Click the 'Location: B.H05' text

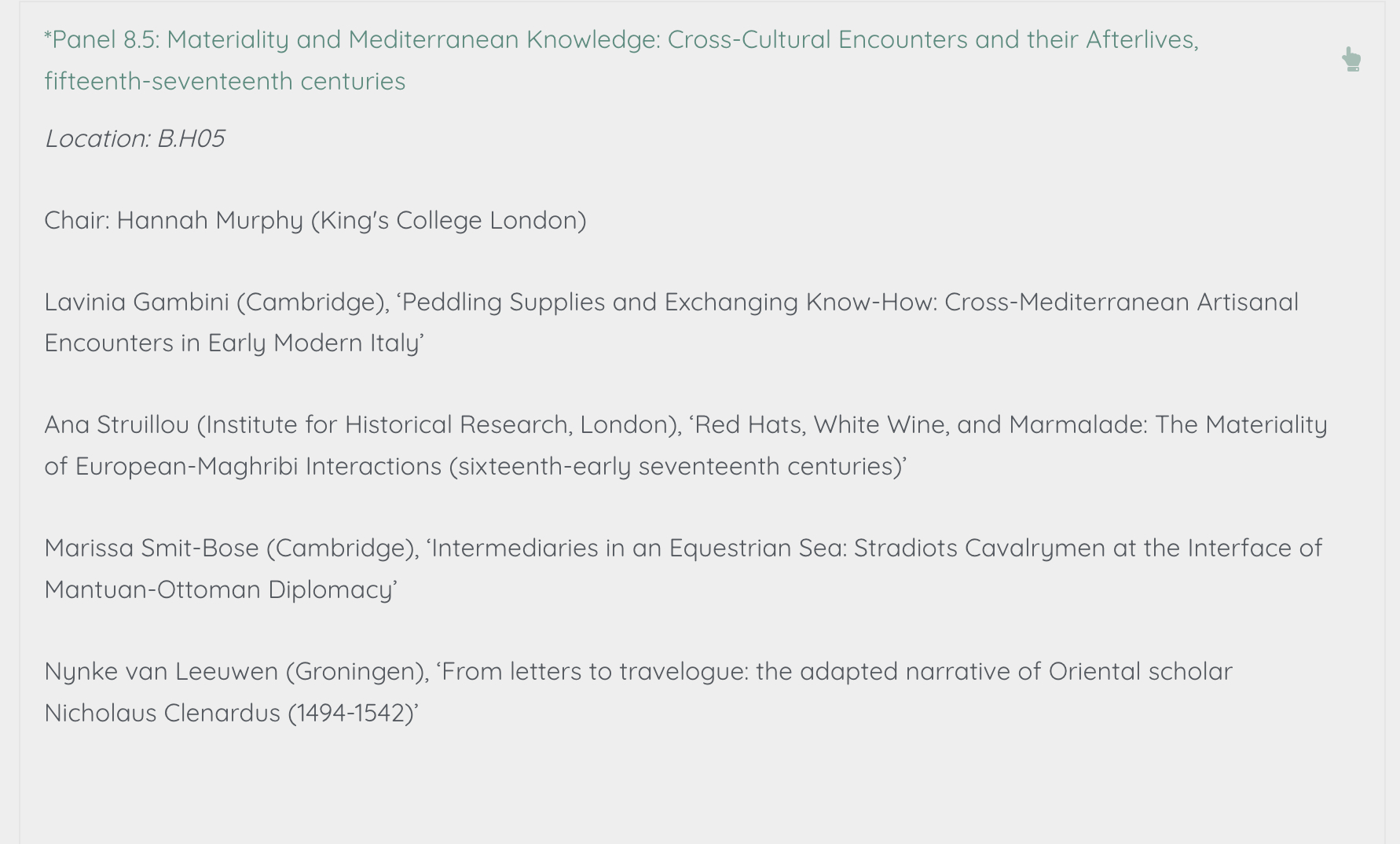click(x=134, y=138)
